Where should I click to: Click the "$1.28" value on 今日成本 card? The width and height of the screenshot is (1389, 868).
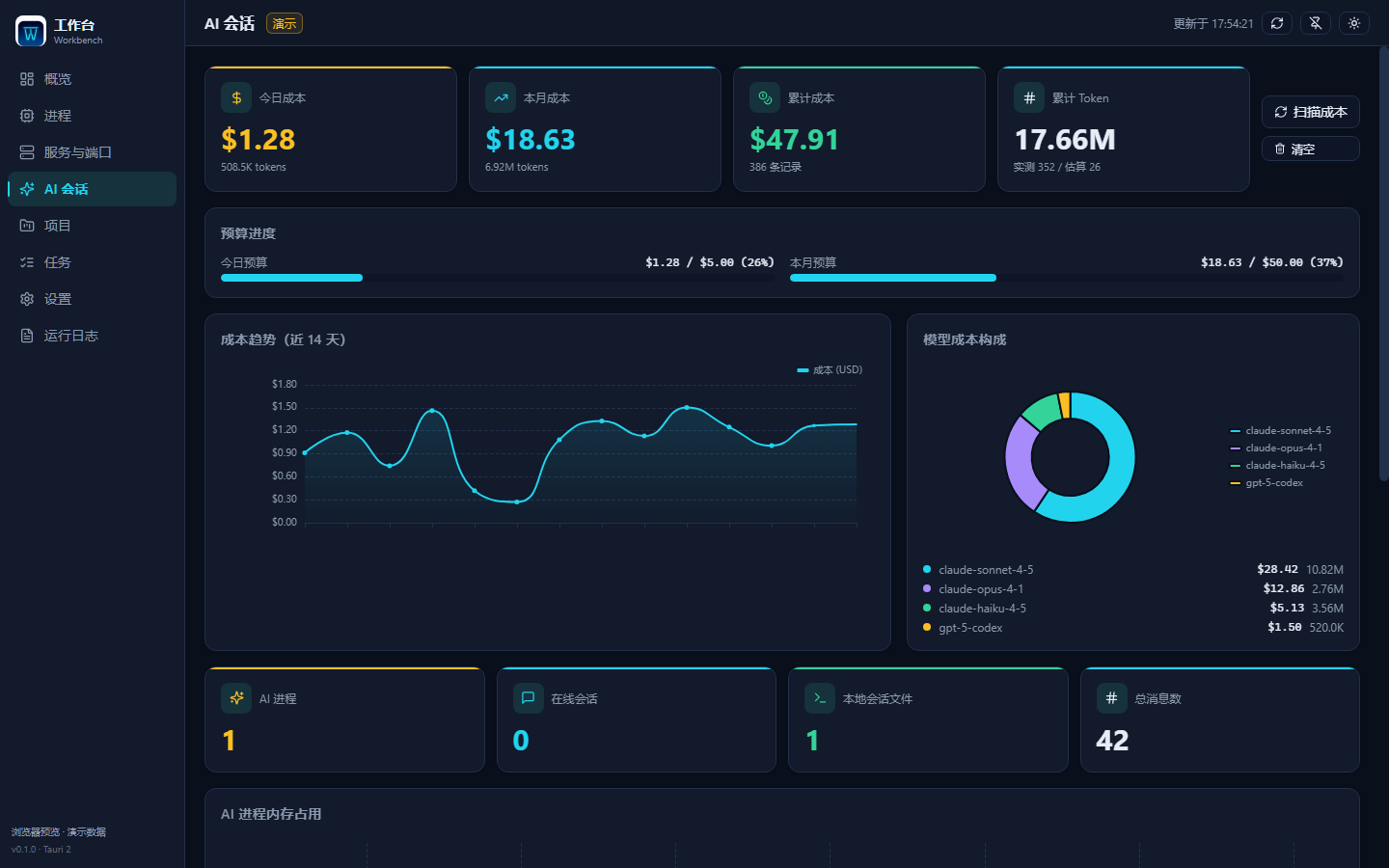pos(259,140)
